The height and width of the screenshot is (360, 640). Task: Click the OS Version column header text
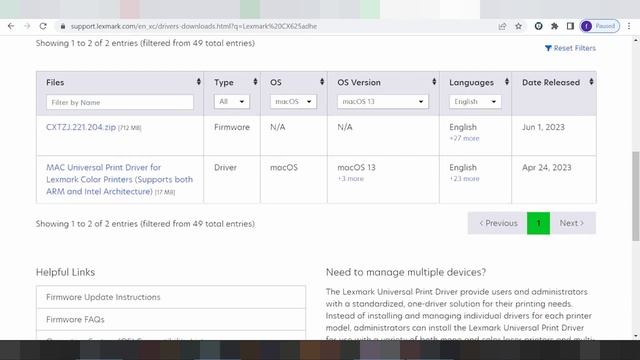tap(359, 82)
